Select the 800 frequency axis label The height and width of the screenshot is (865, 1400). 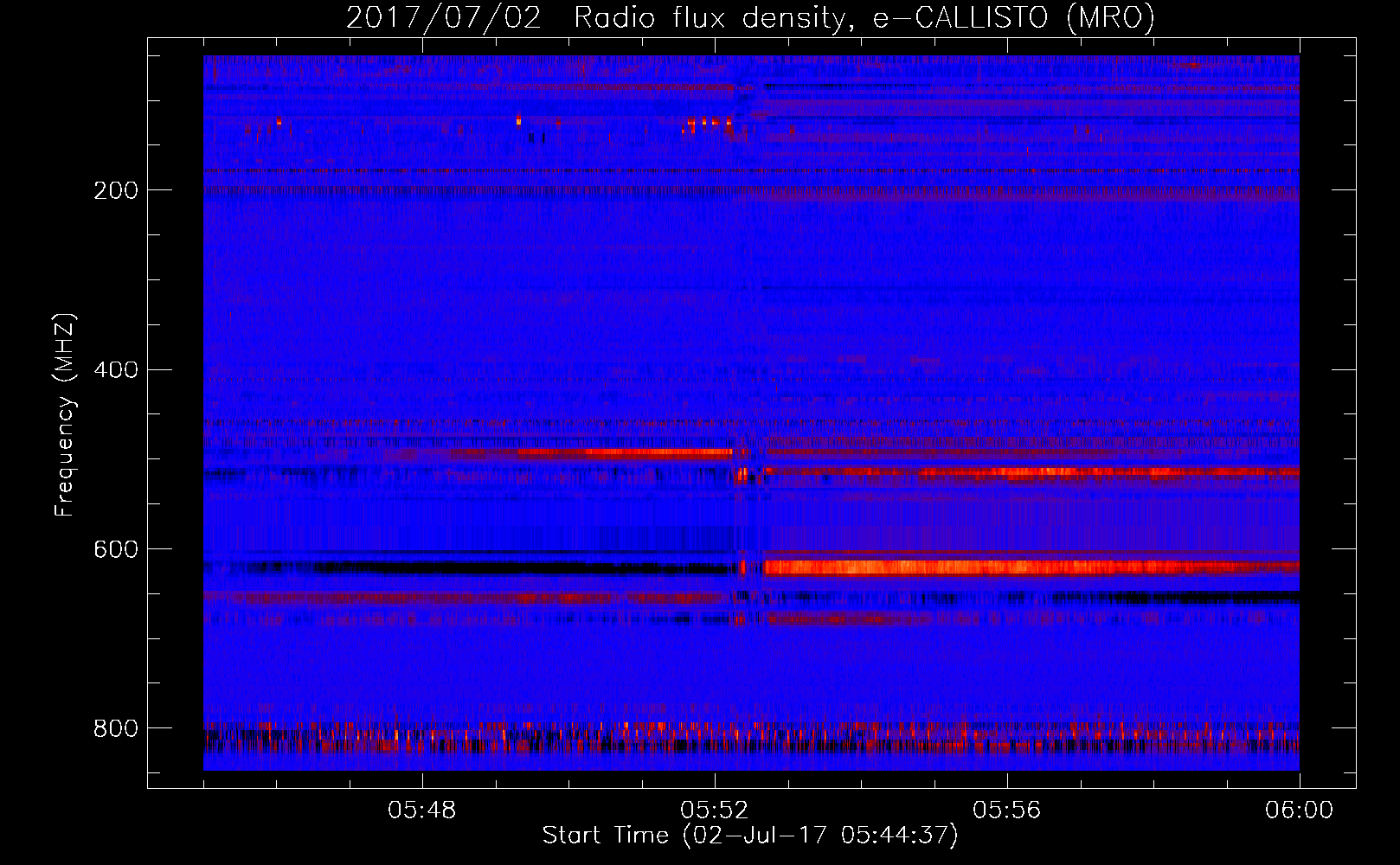tap(115, 728)
